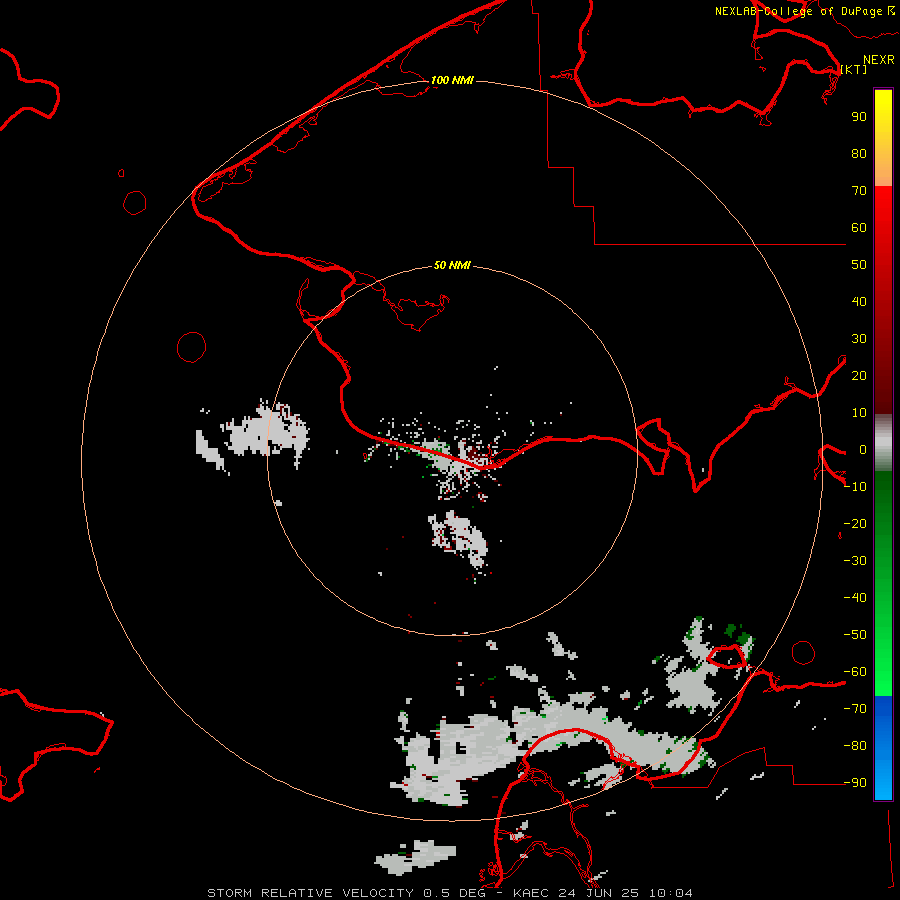The width and height of the screenshot is (900, 900).
Task: Click the -20 scale label
Action: tap(855, 523)
